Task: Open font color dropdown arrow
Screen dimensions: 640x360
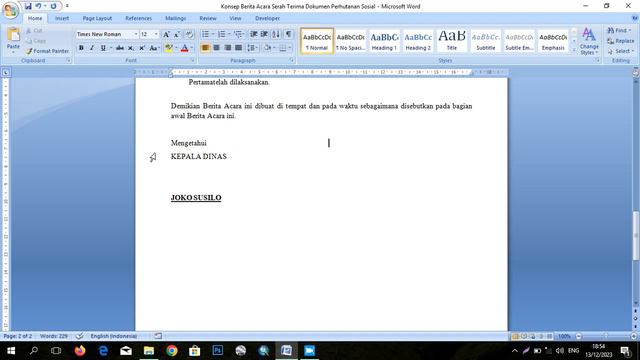Action: click(x=191, y=48)
